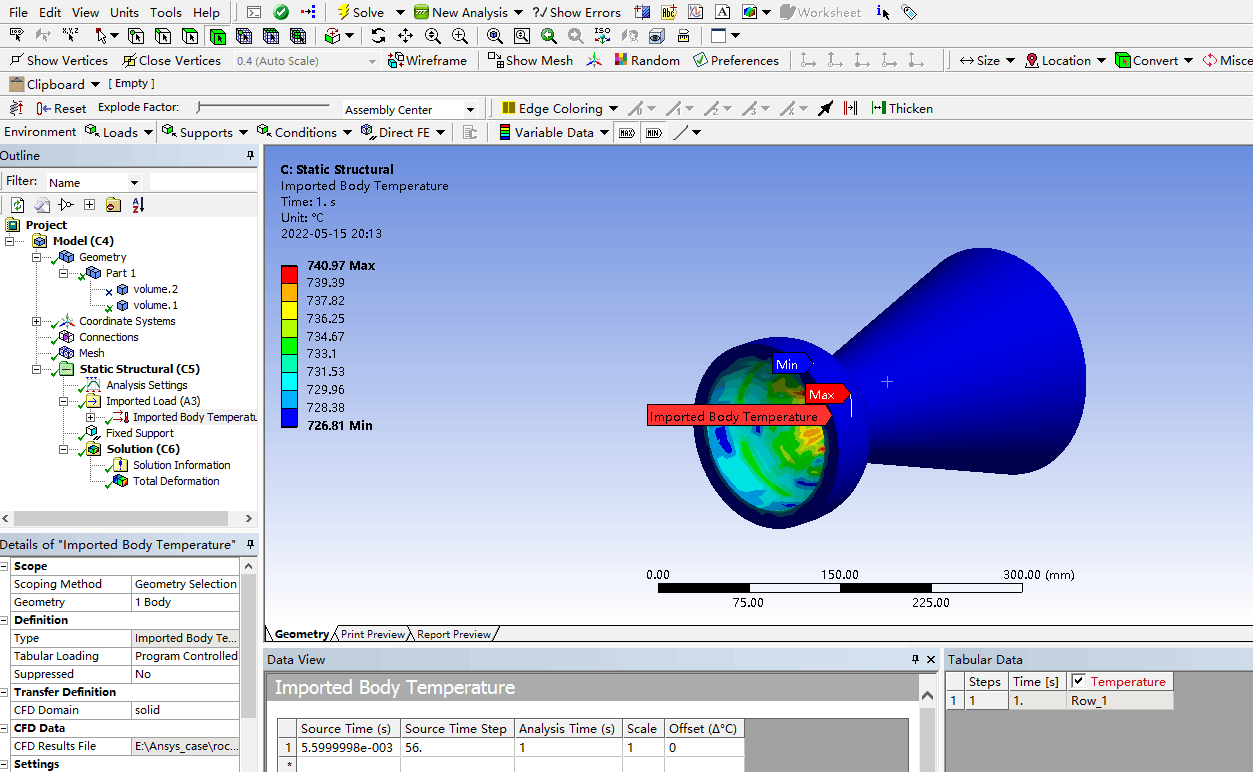Expand the Coordinate Systems tree node
The height and width of the screenshot is (772, 1253).
coord(37,321)
